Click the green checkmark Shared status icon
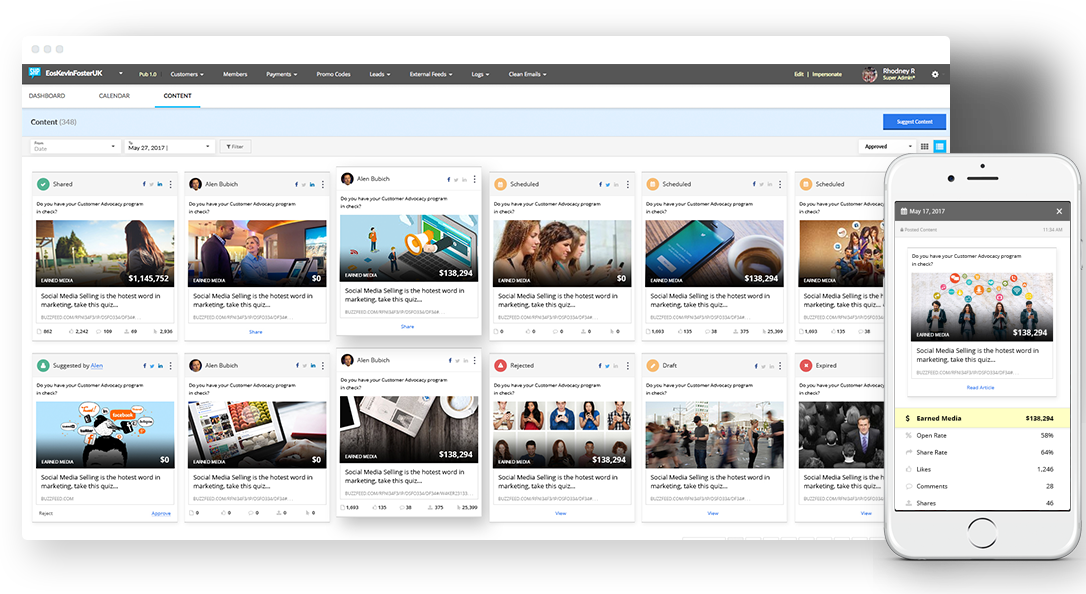Viewport: 1086px width, 594px height. point(43,184)
